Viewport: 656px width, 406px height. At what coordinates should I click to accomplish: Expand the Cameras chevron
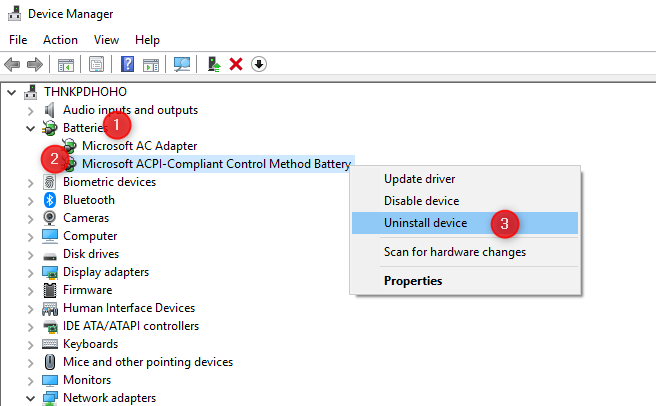coord(31,219)
